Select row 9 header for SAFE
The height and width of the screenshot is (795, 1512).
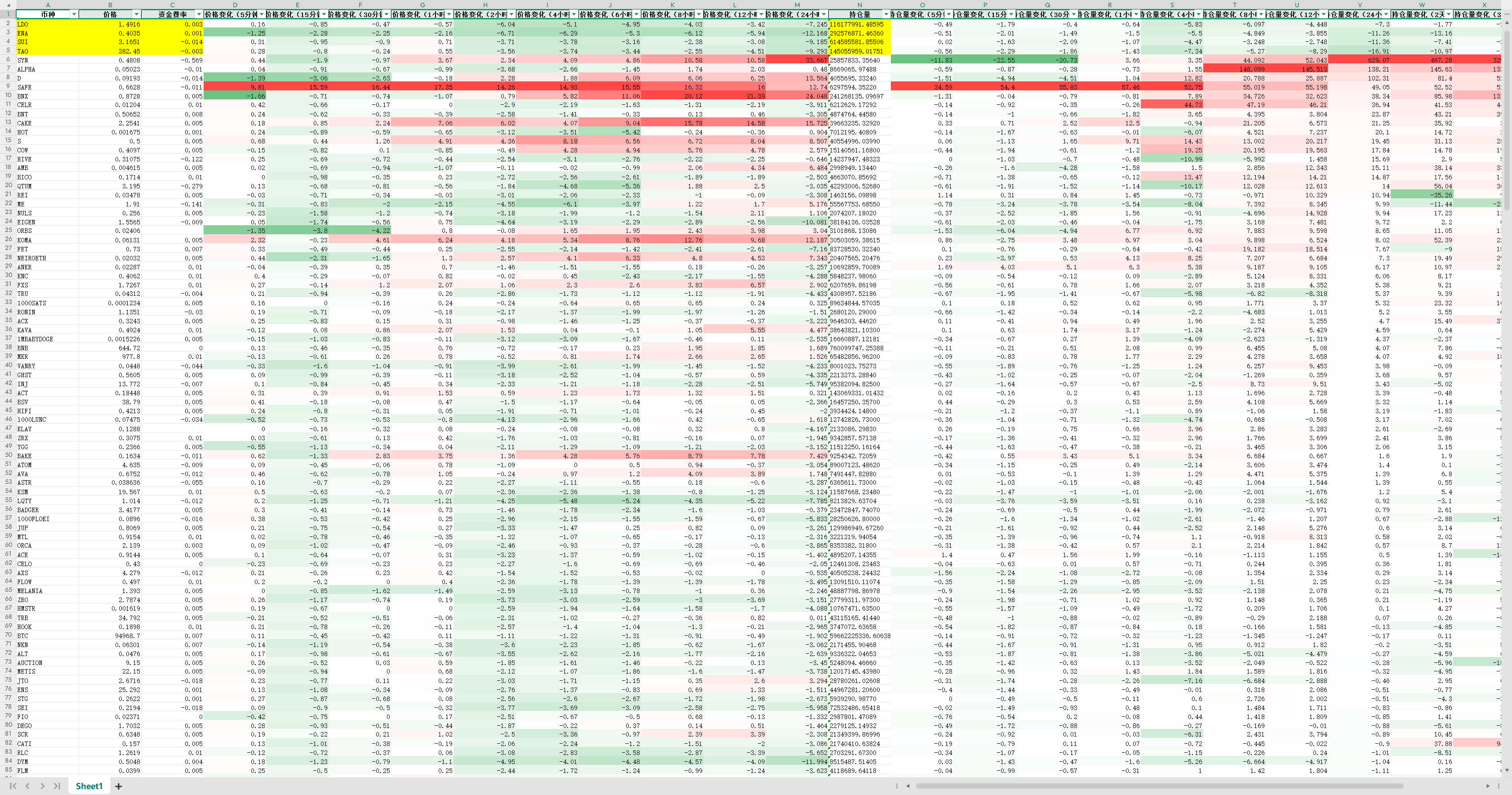click(8, 86)
